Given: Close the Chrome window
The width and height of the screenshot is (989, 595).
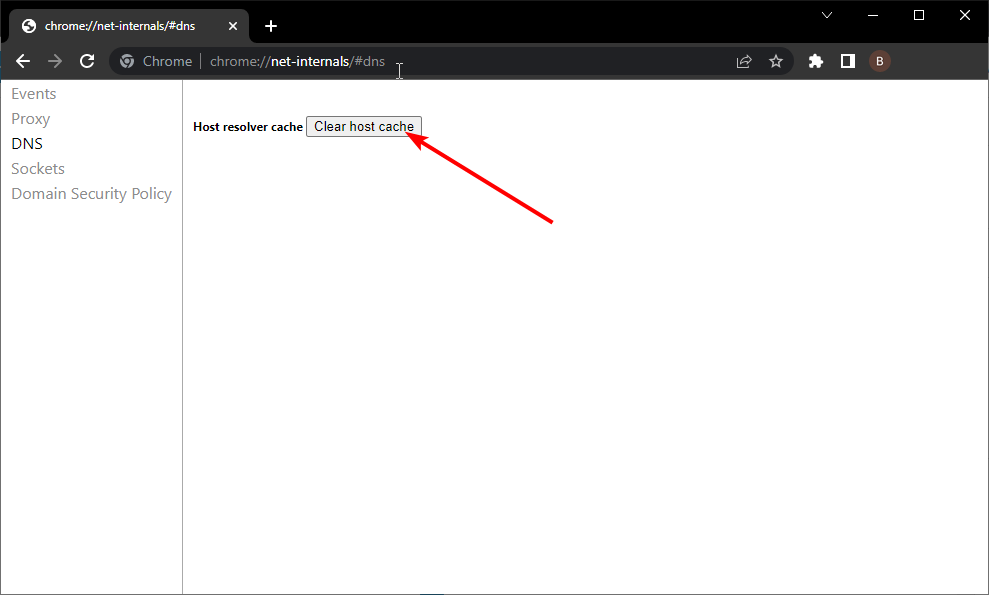Looking at the screenshot, I should [x=965, y=15].
